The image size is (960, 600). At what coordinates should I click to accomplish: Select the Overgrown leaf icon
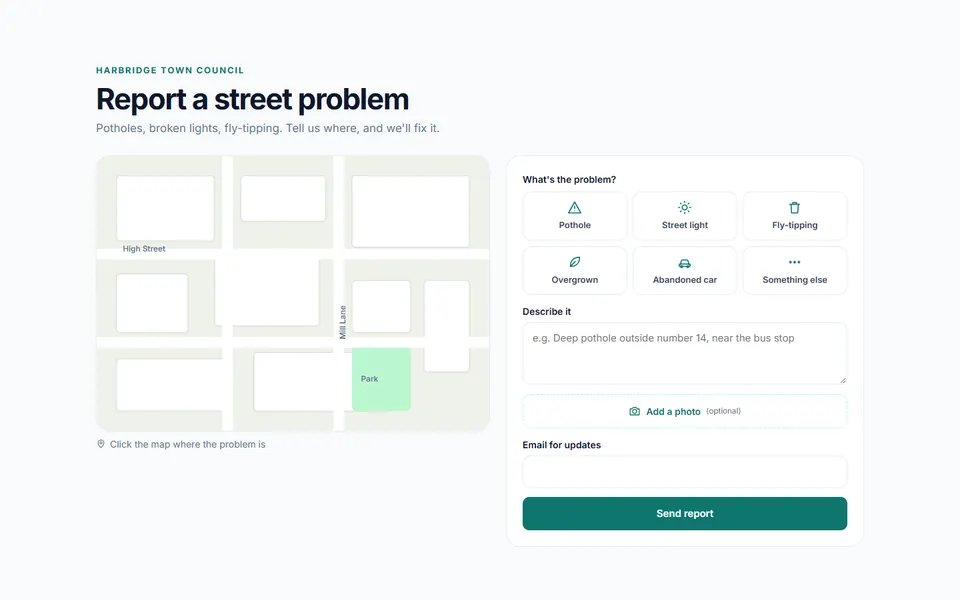(574, 262)
